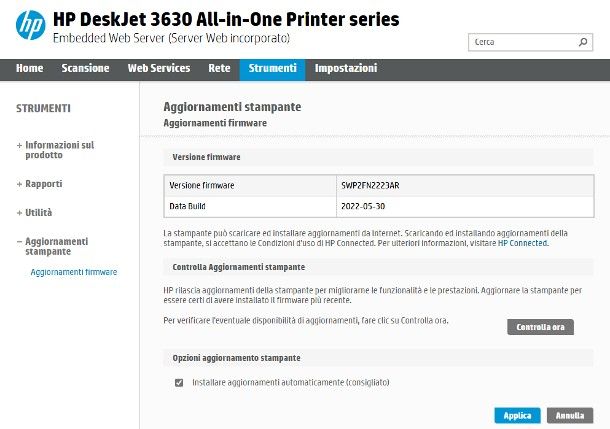
Task: Open Aggiornamenti firmware sidebar link
Action: 74,272
